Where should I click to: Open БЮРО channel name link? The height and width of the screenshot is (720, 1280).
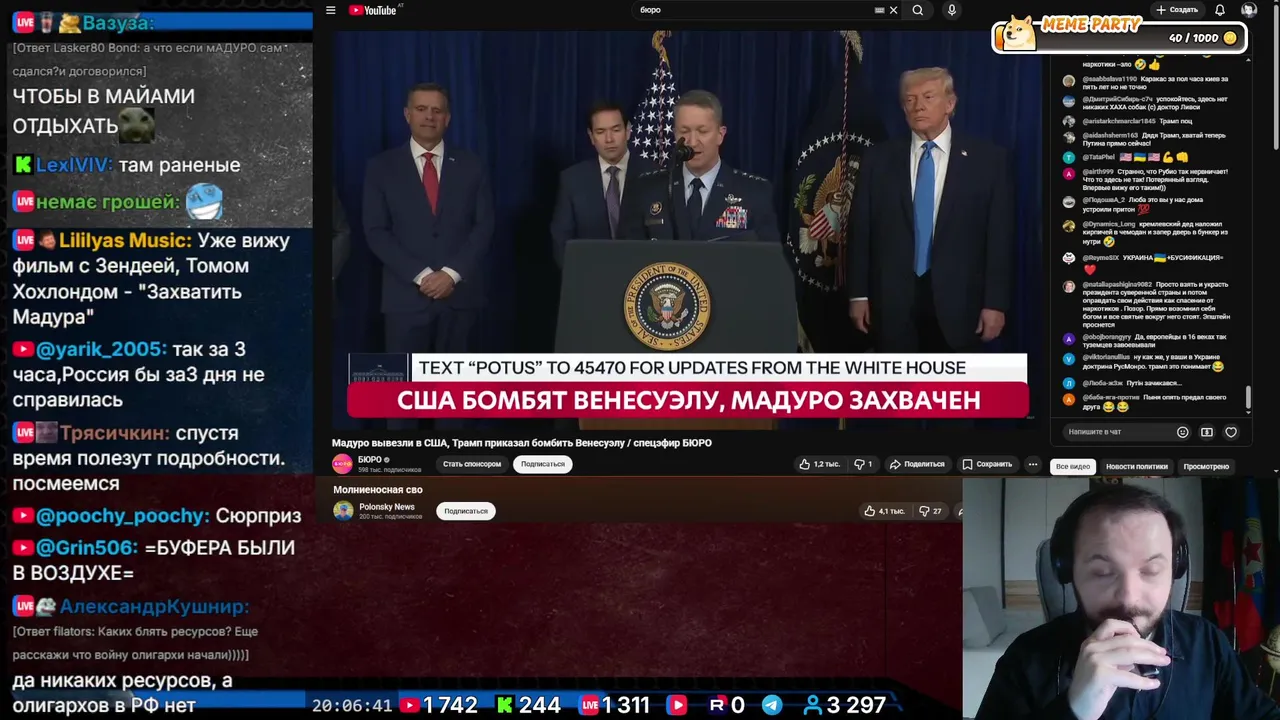click(x=370, y=460)
